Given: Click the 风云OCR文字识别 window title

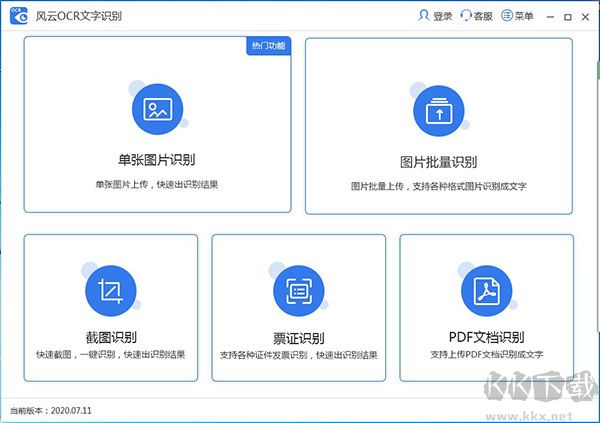Looking at the screenshot, I should (x=79, y=16).
